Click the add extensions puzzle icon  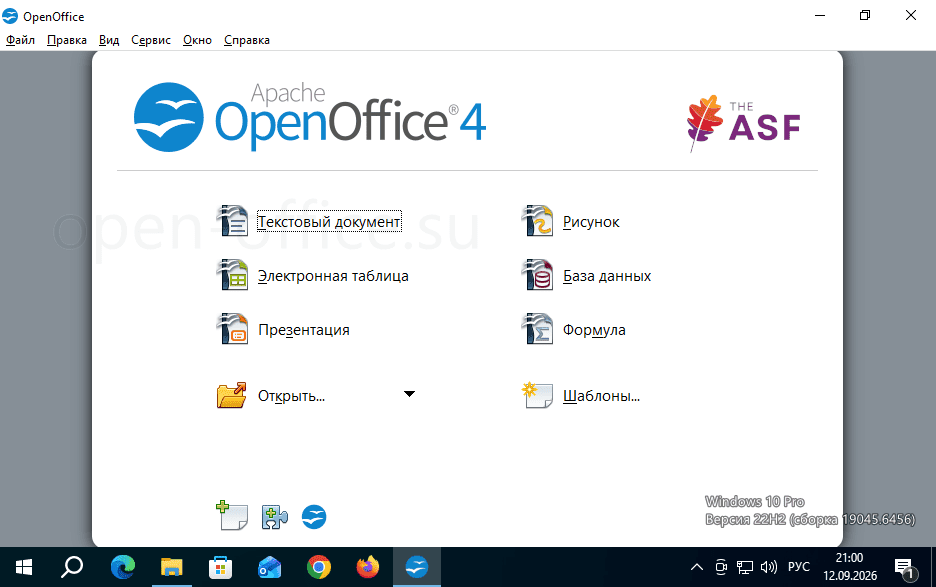[x=275, y=517]
